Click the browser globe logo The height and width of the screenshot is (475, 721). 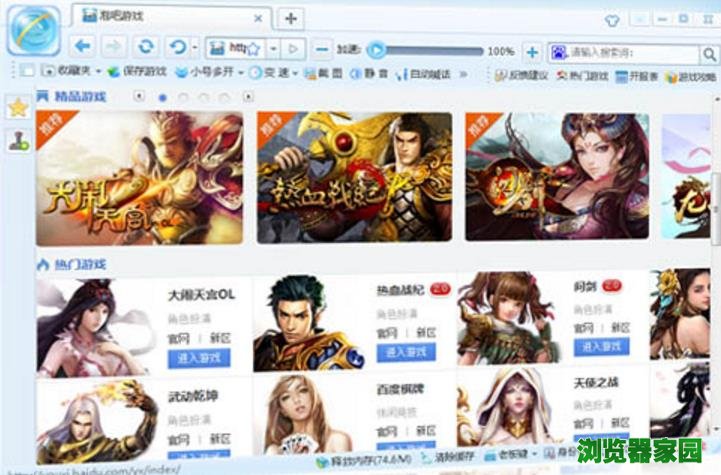34,30
